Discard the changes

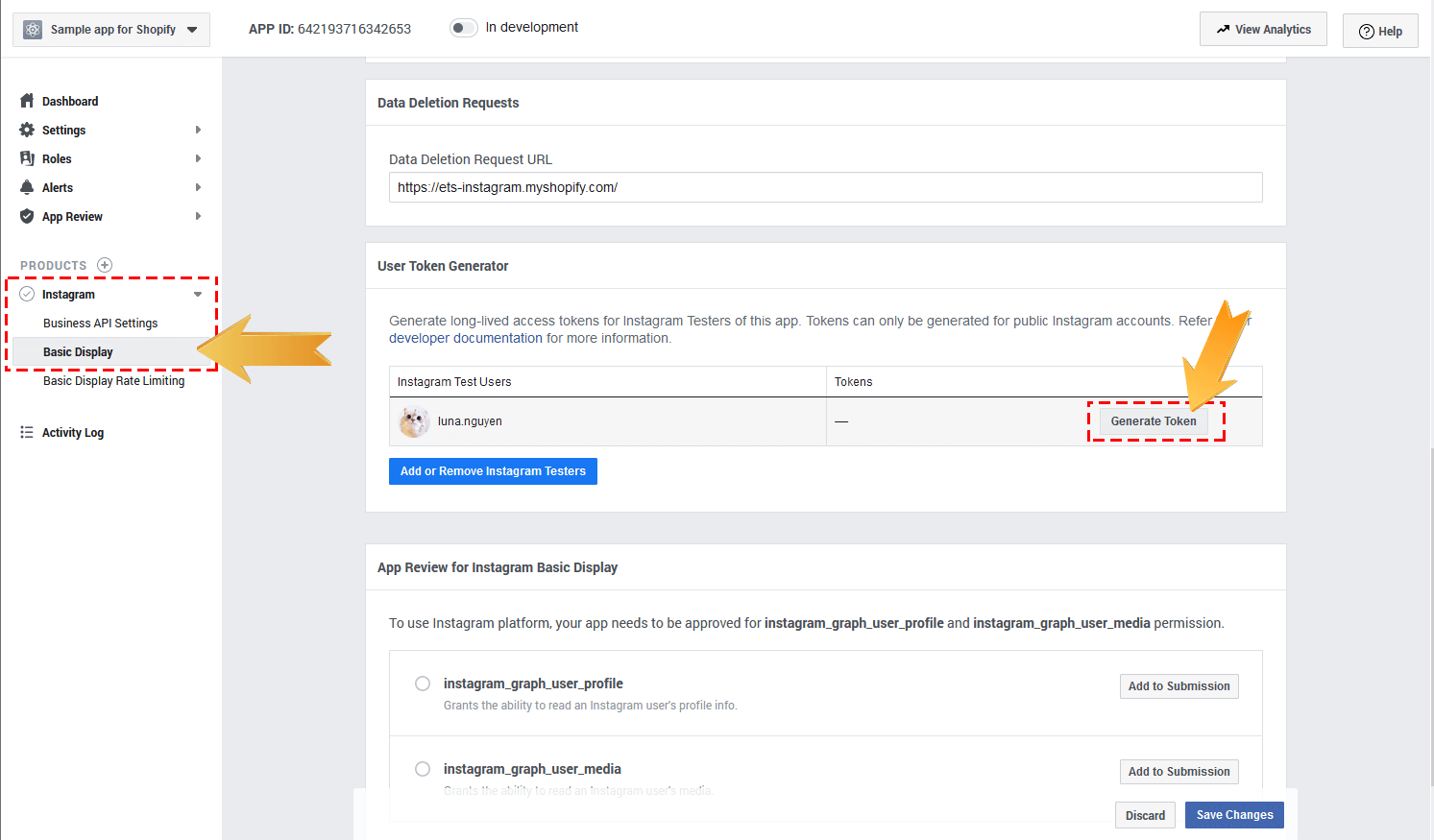(1145, 815)
